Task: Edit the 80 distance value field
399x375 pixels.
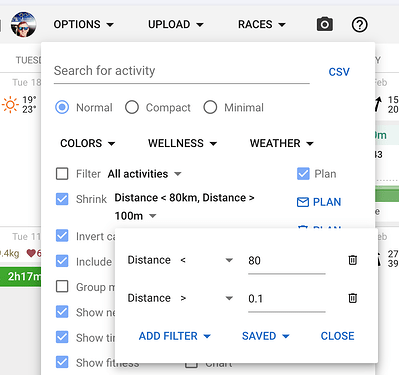Action: [287, 261]
